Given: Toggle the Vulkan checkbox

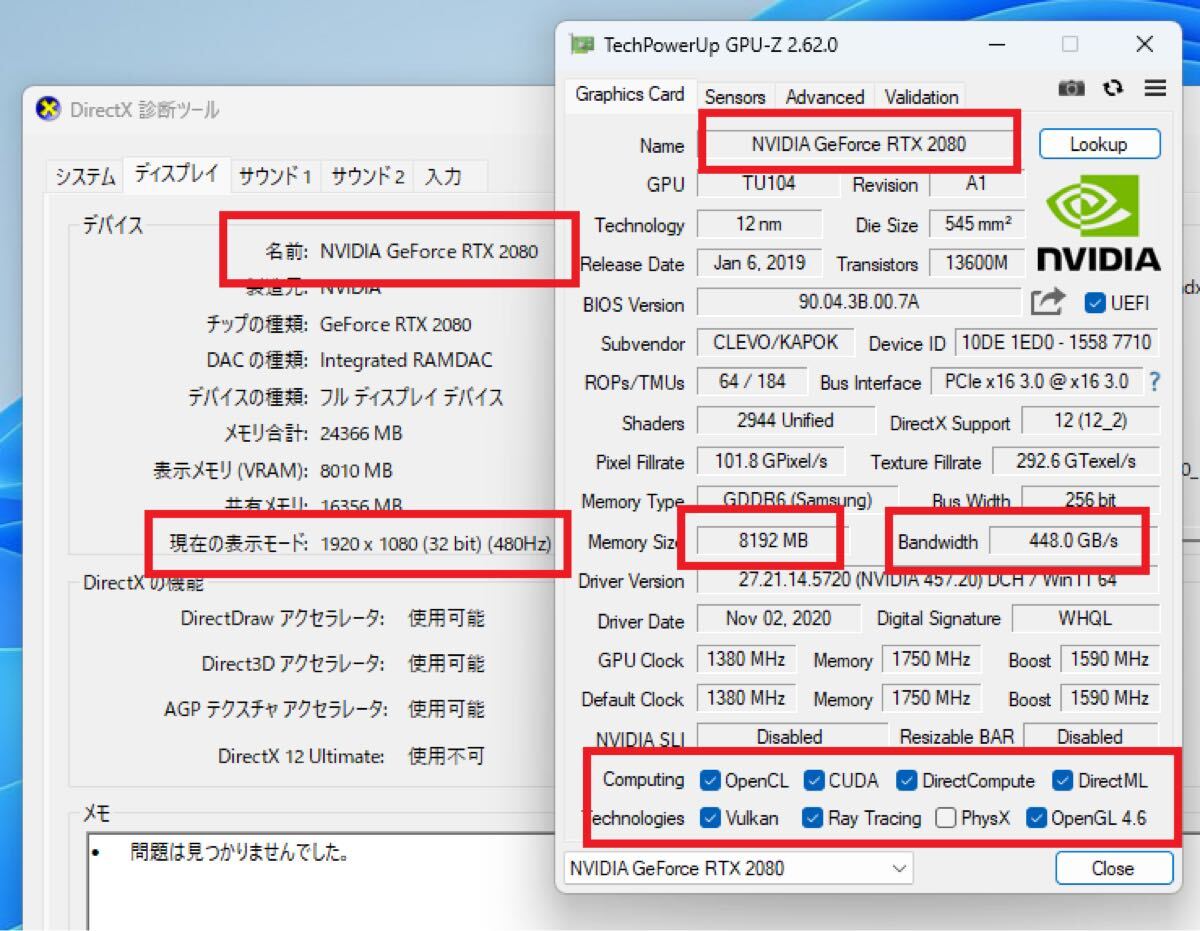Looking at the screenshot, I should pos(711,818).
